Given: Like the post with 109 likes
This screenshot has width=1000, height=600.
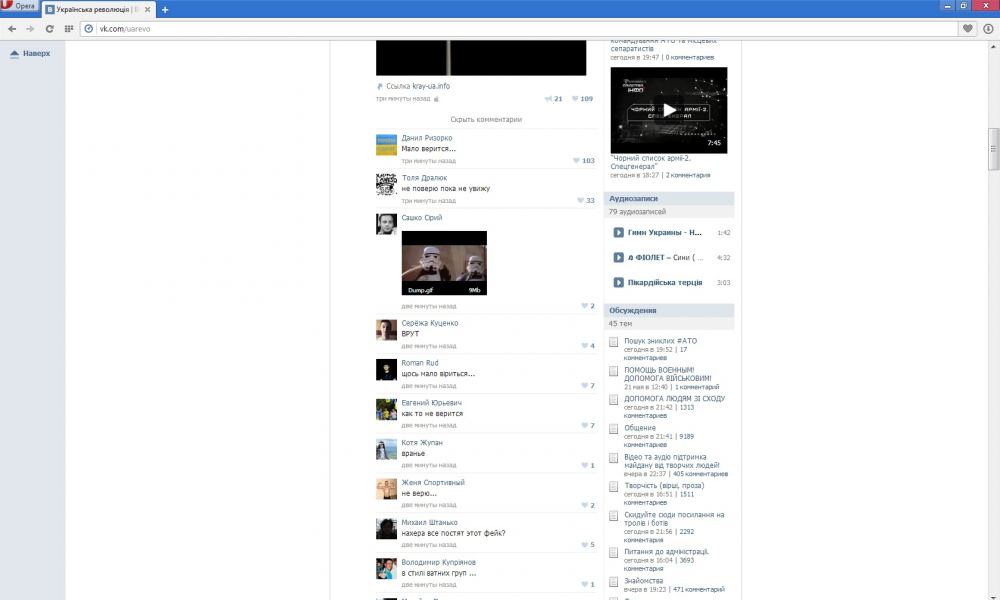Looking at the screenshot, I should 582,99.
